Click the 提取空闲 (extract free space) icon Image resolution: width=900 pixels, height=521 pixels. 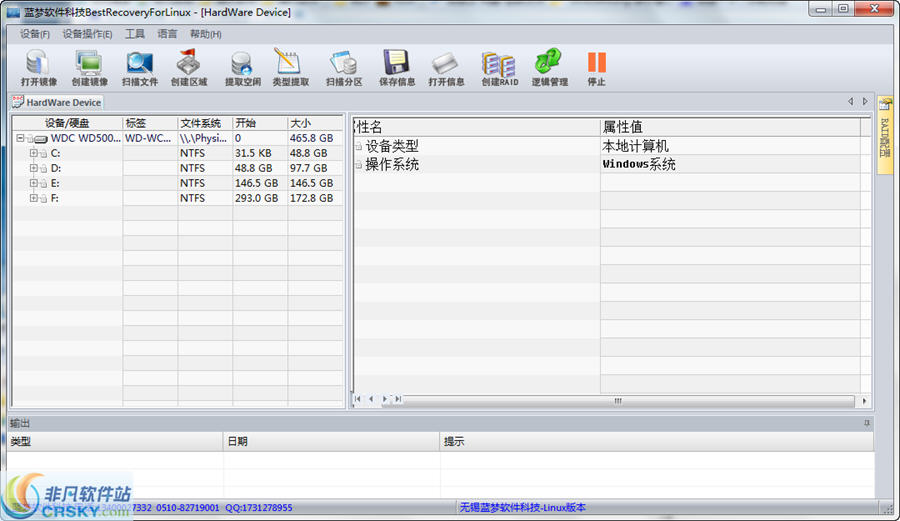pos(242,68)
